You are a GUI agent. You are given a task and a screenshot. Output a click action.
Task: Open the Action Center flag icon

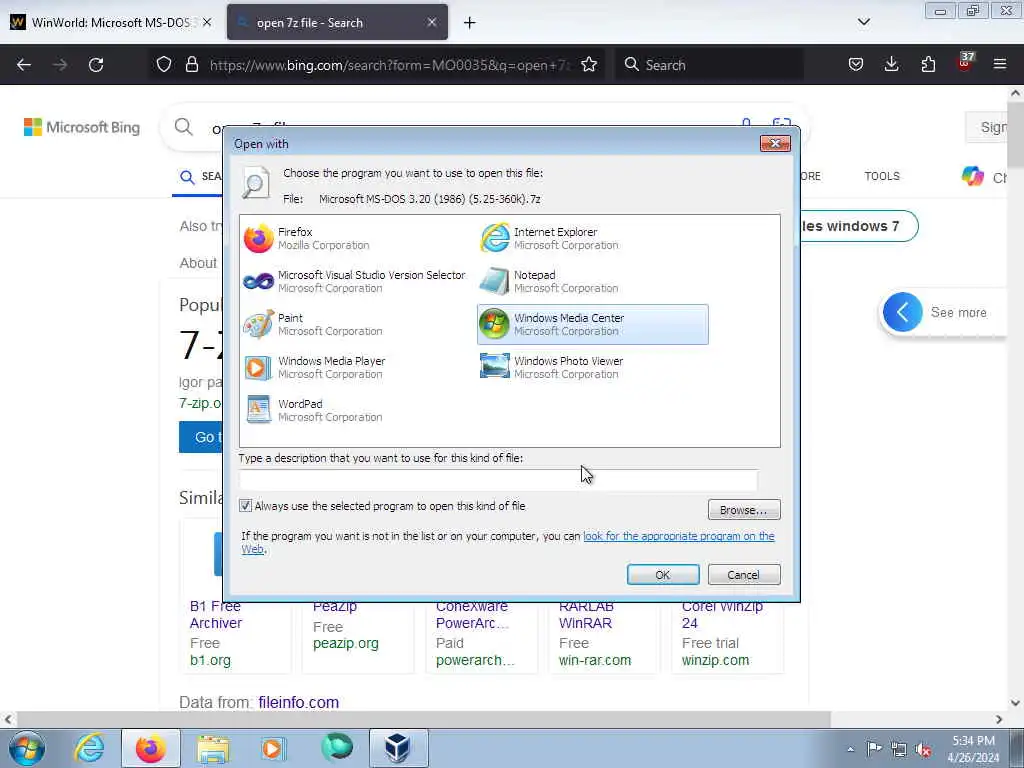[873, 748]
